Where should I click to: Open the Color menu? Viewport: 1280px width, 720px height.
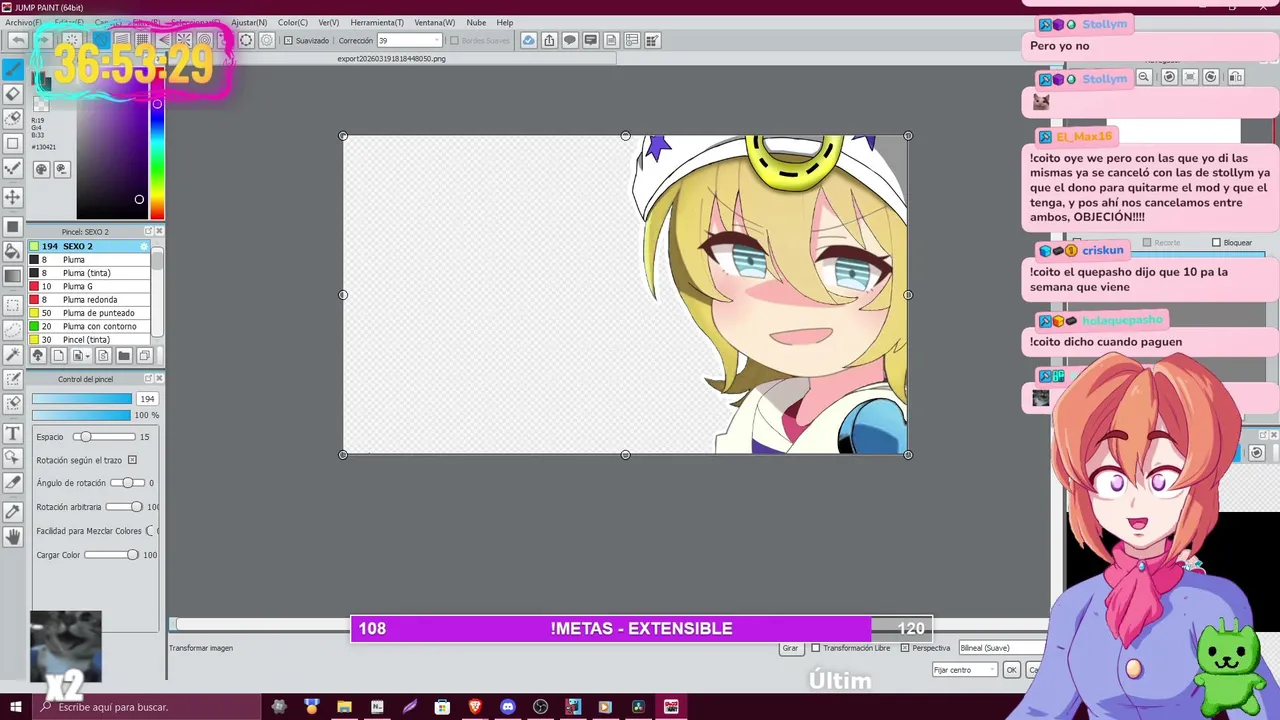pos(293,22)
